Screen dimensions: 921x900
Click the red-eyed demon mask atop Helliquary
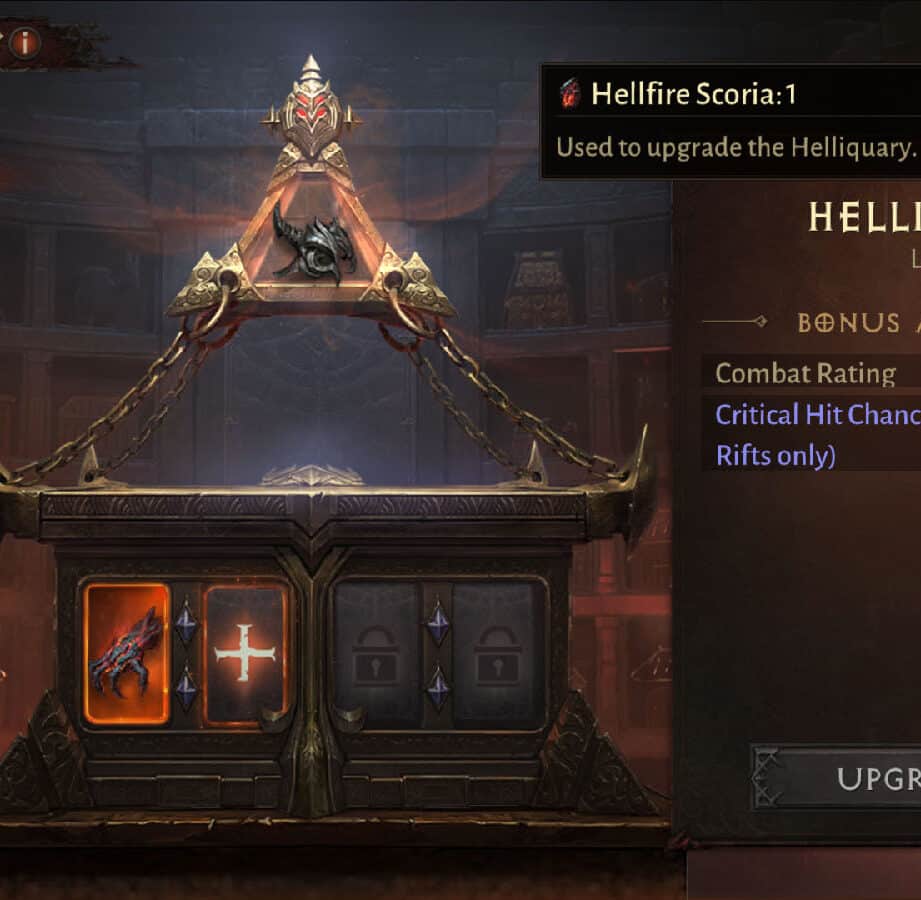tap(310, 110)
